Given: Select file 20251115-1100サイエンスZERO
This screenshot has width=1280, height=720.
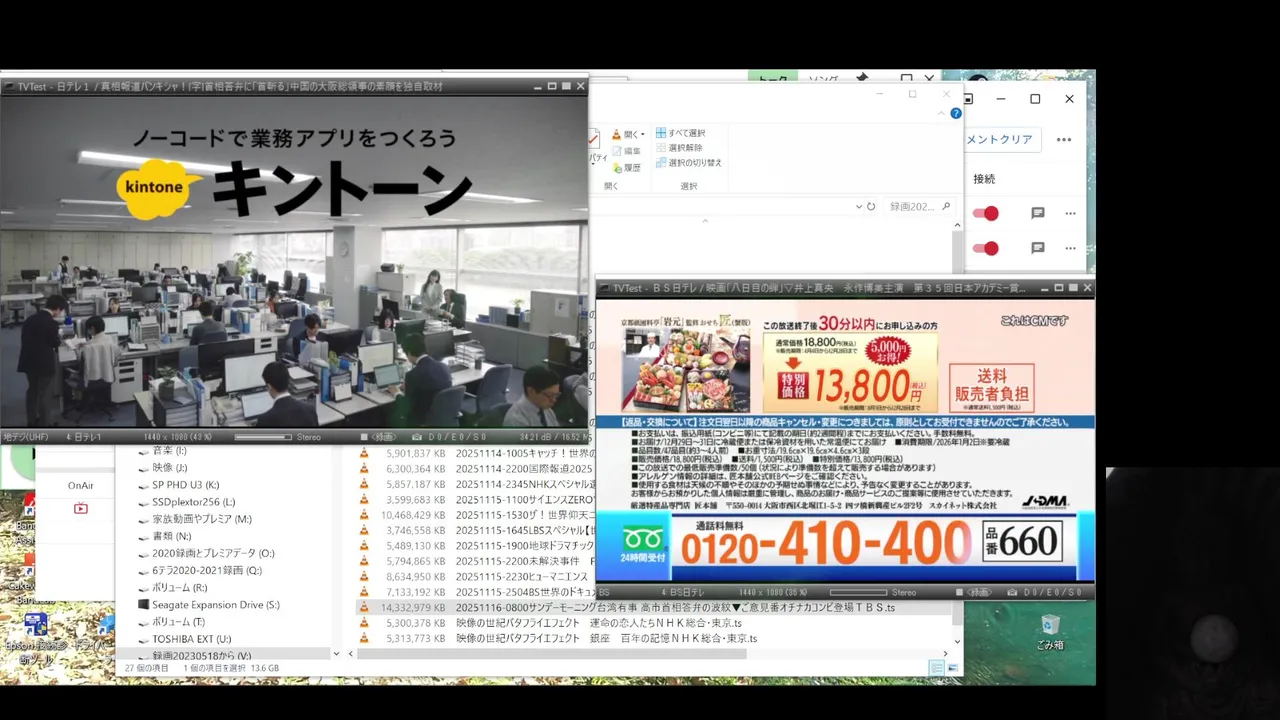Looking at the screenshot, I should pyautogui.click(x=526, y=499).
